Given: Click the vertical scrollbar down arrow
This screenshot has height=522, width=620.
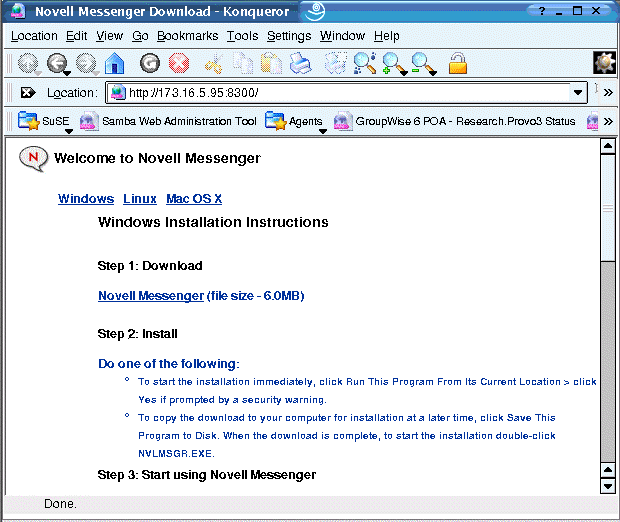Looking at the screenshot, I should point(606,486).
